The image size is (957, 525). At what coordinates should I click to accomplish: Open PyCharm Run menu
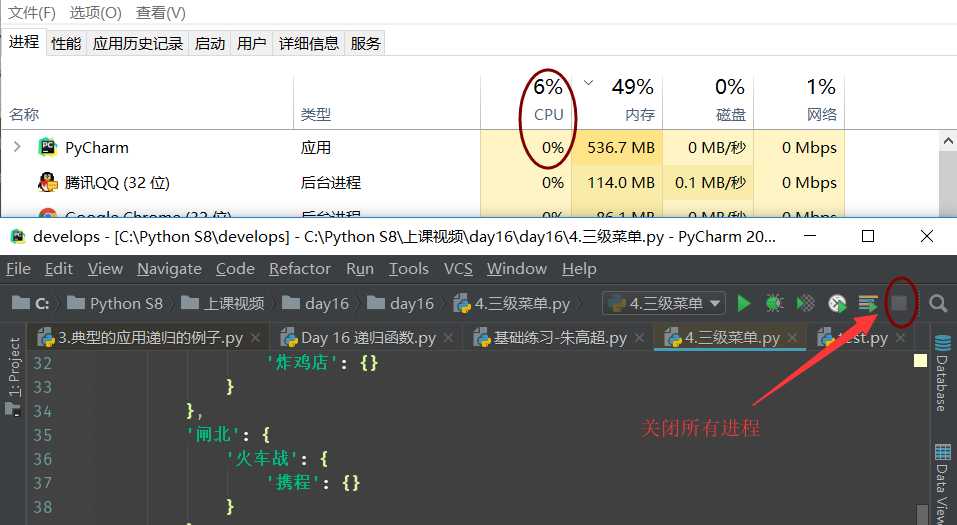coord(359,269)
